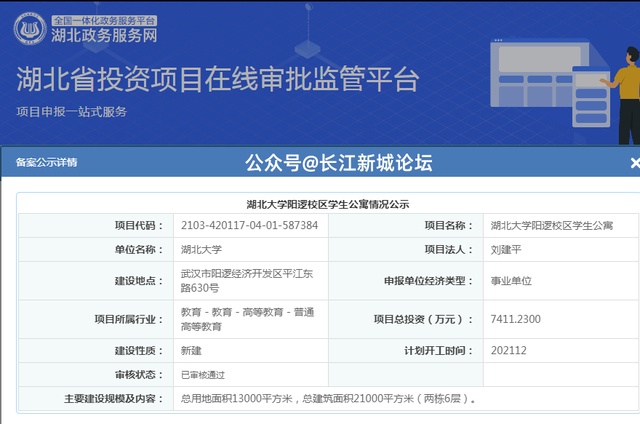This screenshot has width=640, height=424.
Task: Click the 湖北省投资项目在线审批监管平台 heading
Action: [x=218, y=79]
